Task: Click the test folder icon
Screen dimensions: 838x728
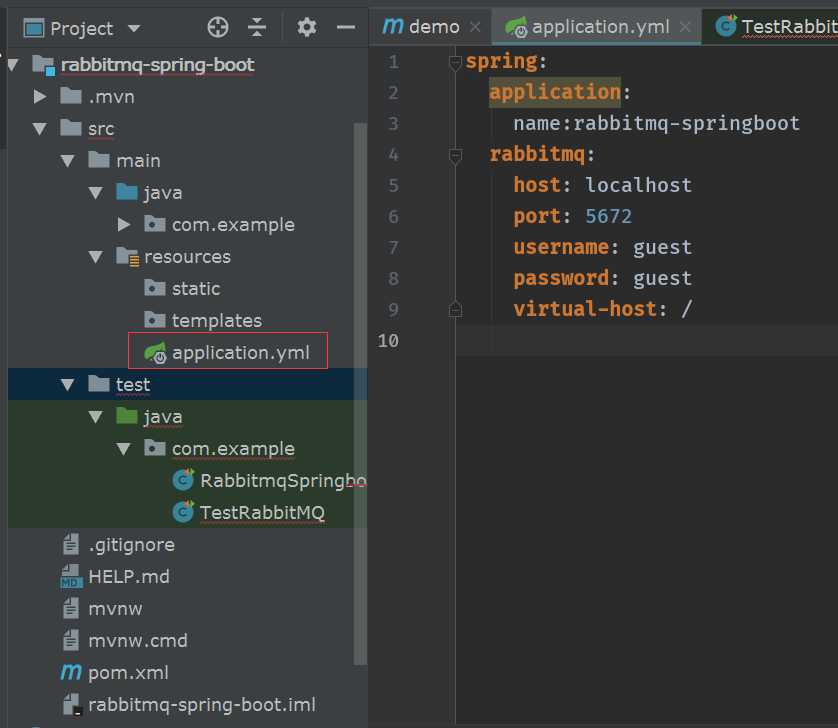Action: (x=99, y=384)
